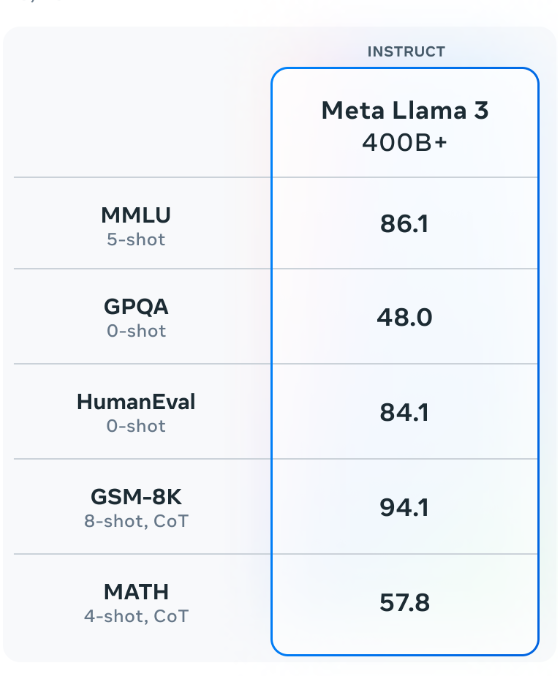The image size is (558, 676).
Task: Click the GPQA benchmark label
Action: pyautogui.click(x=136, y=307)
